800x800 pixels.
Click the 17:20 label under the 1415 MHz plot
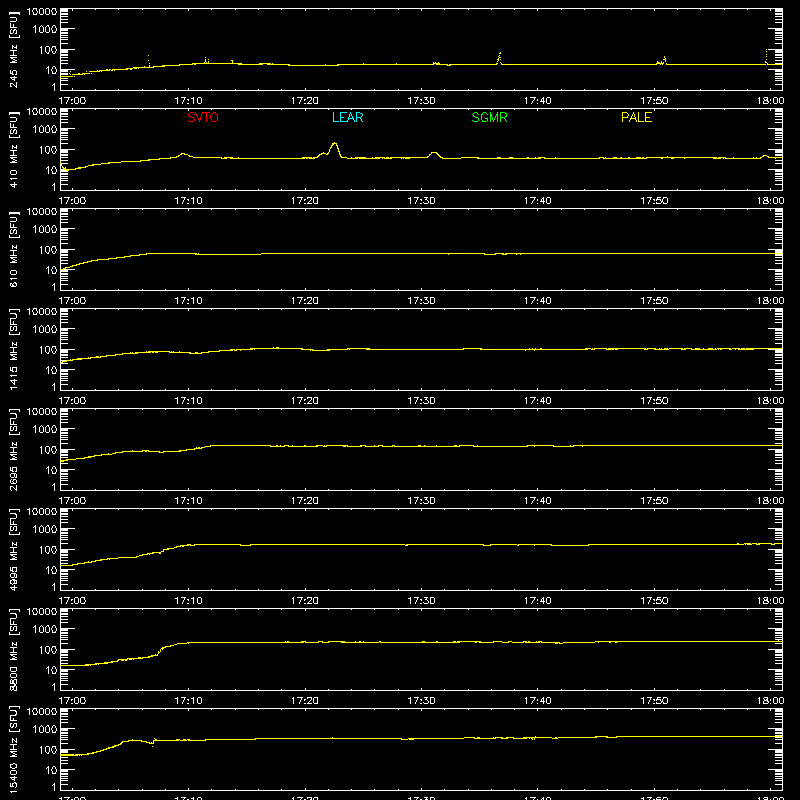(x=305, y=401)
